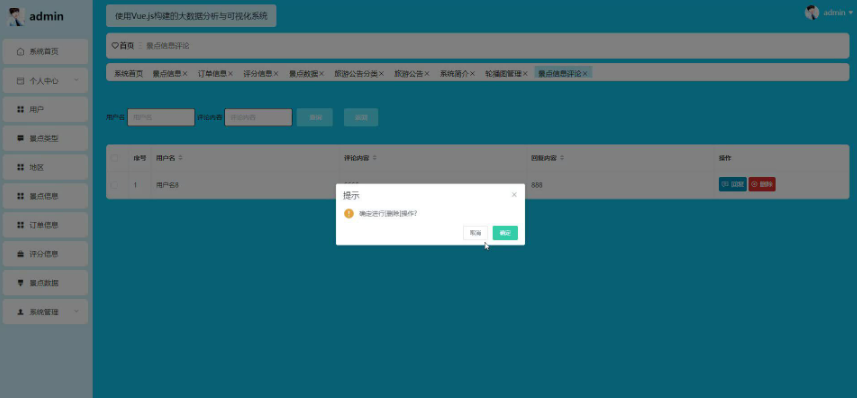Open 景点数据 sidebar item
Viewport: 857px width, 398px height.
click(45, 283)
